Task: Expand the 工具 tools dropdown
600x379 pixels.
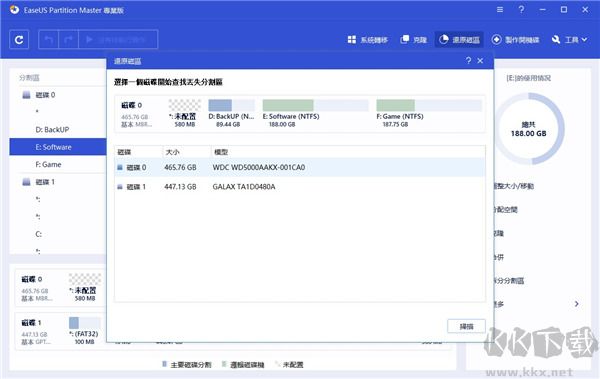Action: point(569,40)
